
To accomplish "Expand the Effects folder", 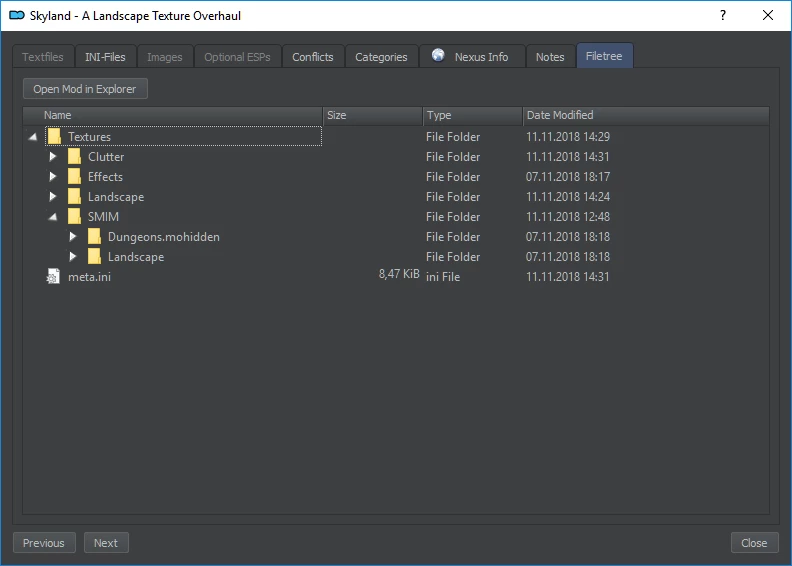I will pos(53,176).
